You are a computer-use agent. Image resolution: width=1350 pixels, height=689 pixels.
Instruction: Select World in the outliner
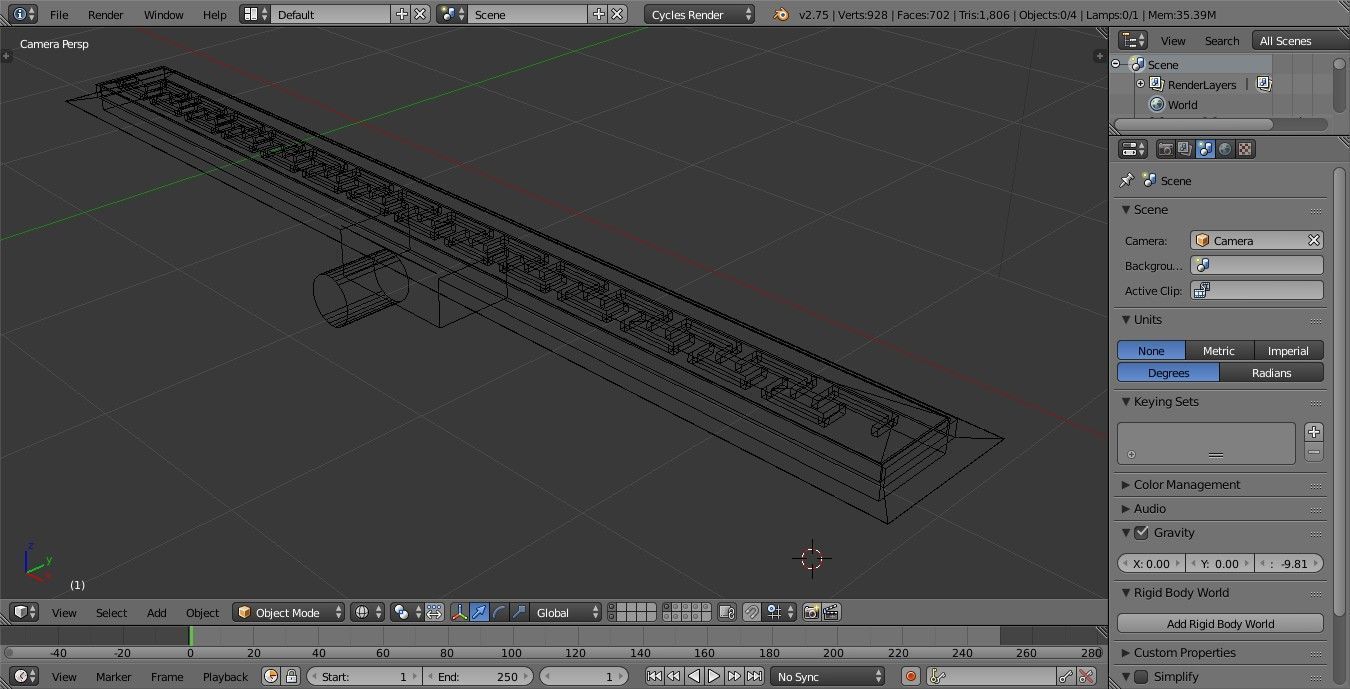1182,104
